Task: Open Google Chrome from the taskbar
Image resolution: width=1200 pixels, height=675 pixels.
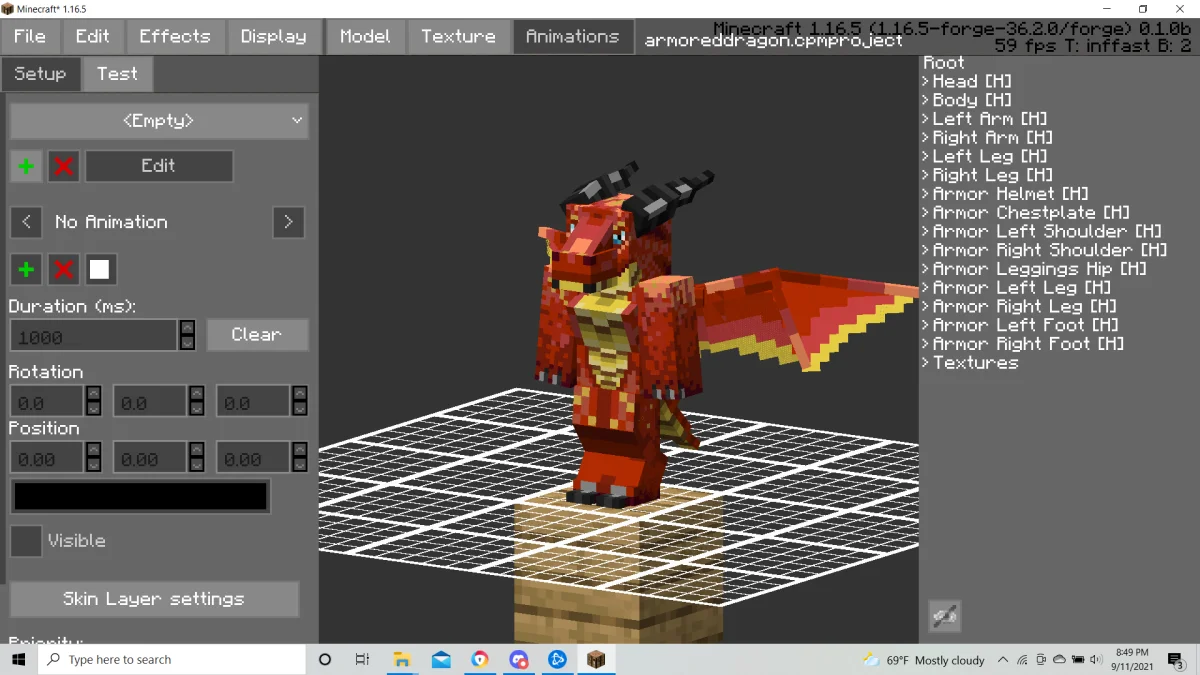Action: [x=480, y=660]
